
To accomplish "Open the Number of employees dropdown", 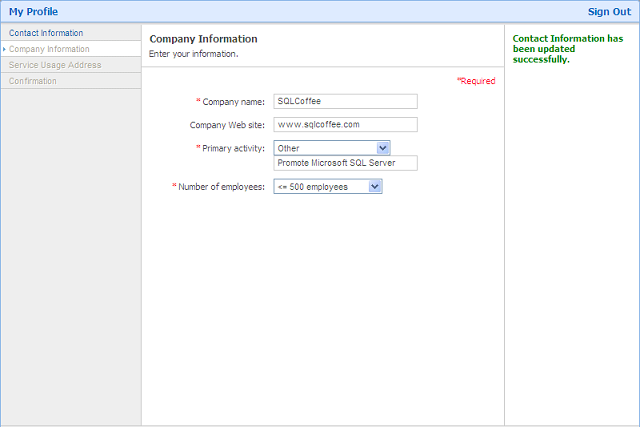I will [x=375, y=186].
